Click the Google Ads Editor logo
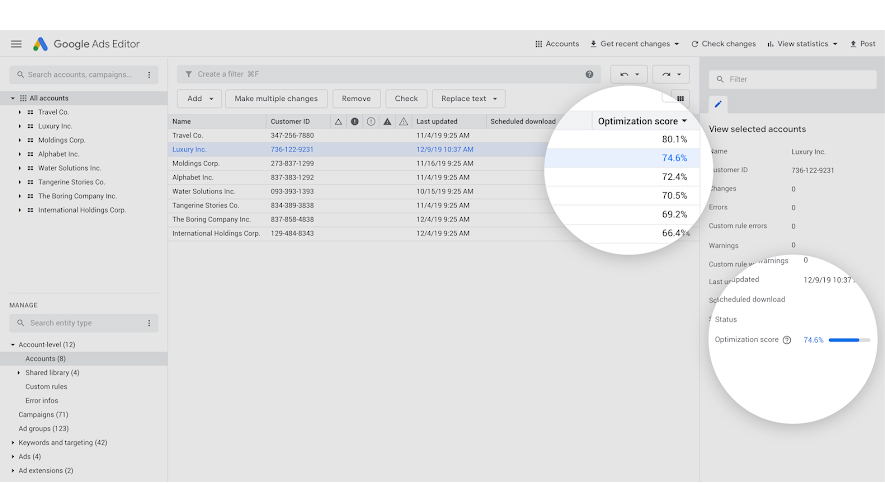Image resolution: width=885 pixels, height=483 pixels. click(40, 44)
